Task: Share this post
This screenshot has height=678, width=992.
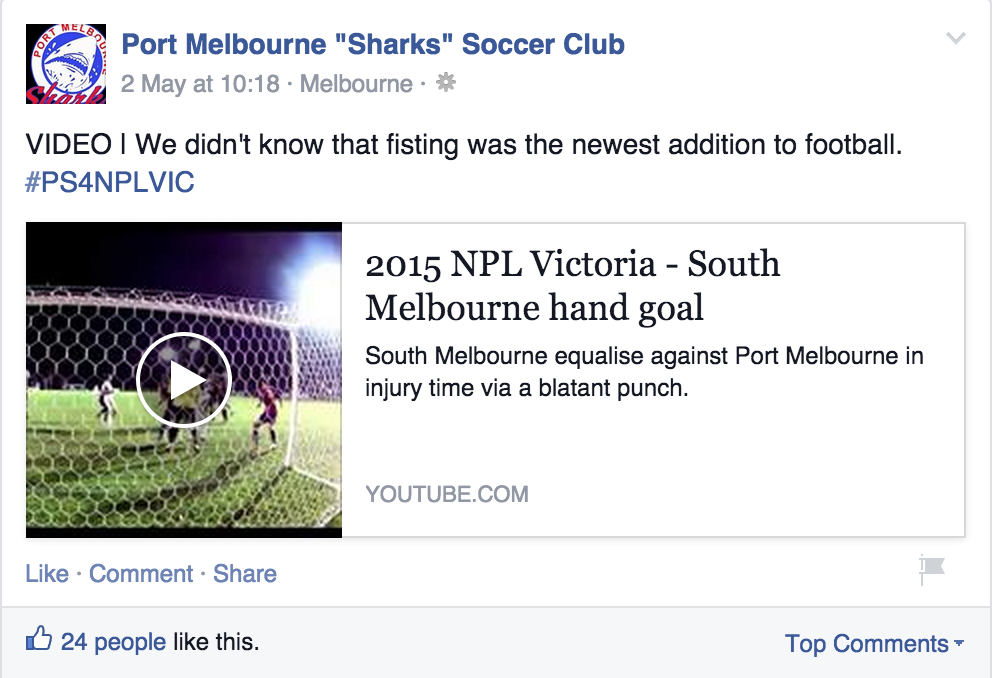Action: pos(245,574)
